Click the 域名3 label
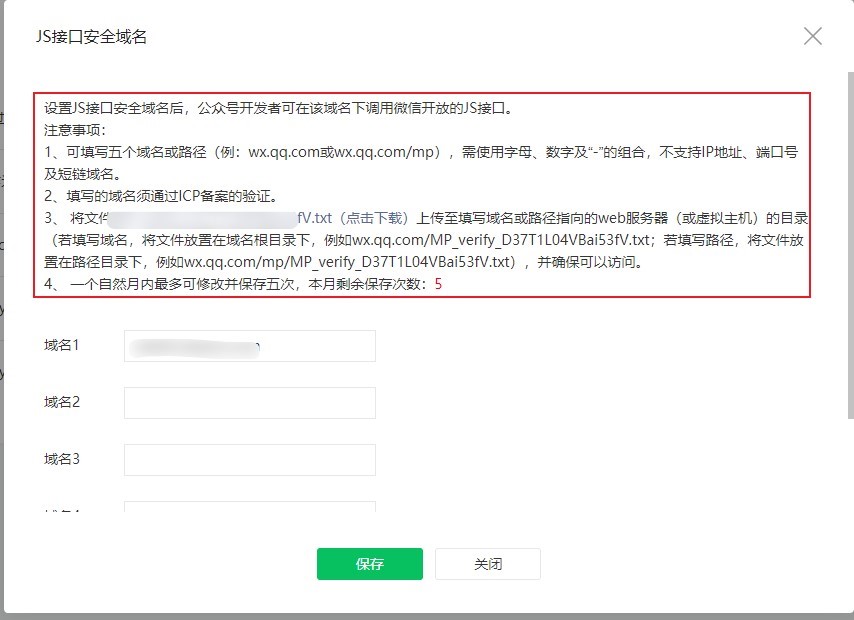The height and width of the screenshot is (620, 854). (62, 459)
